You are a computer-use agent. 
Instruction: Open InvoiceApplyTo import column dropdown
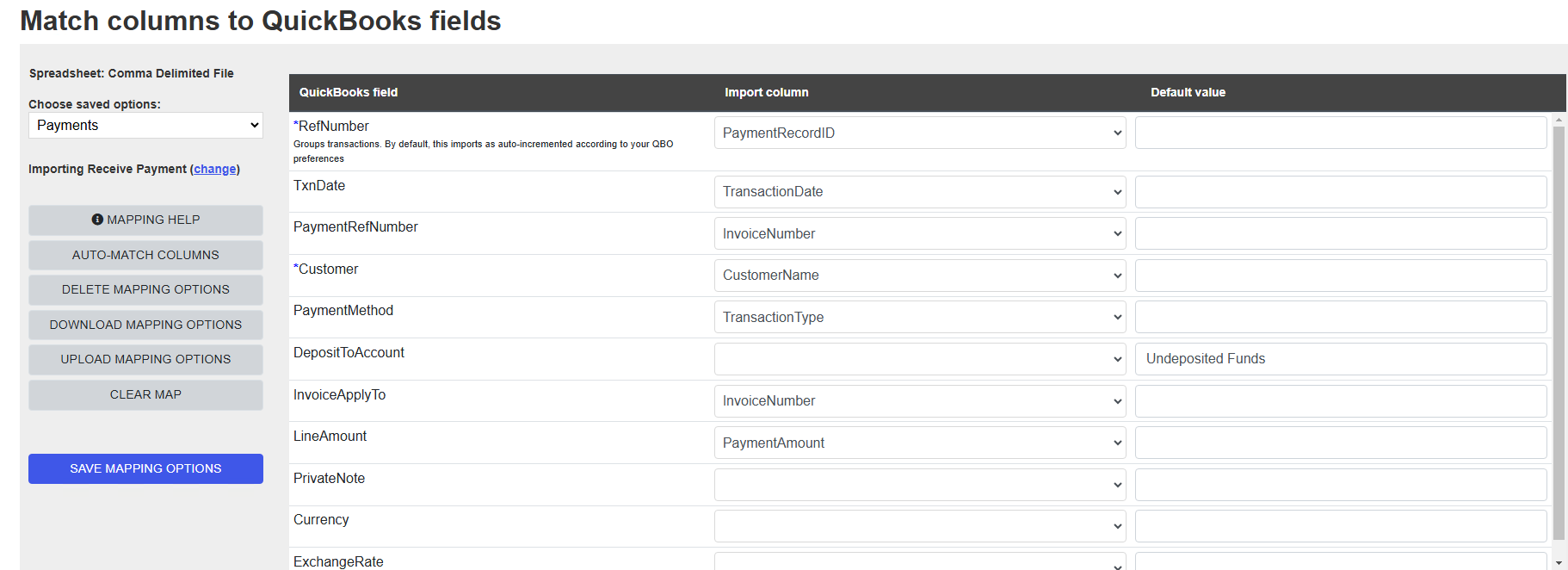(920, 401)
